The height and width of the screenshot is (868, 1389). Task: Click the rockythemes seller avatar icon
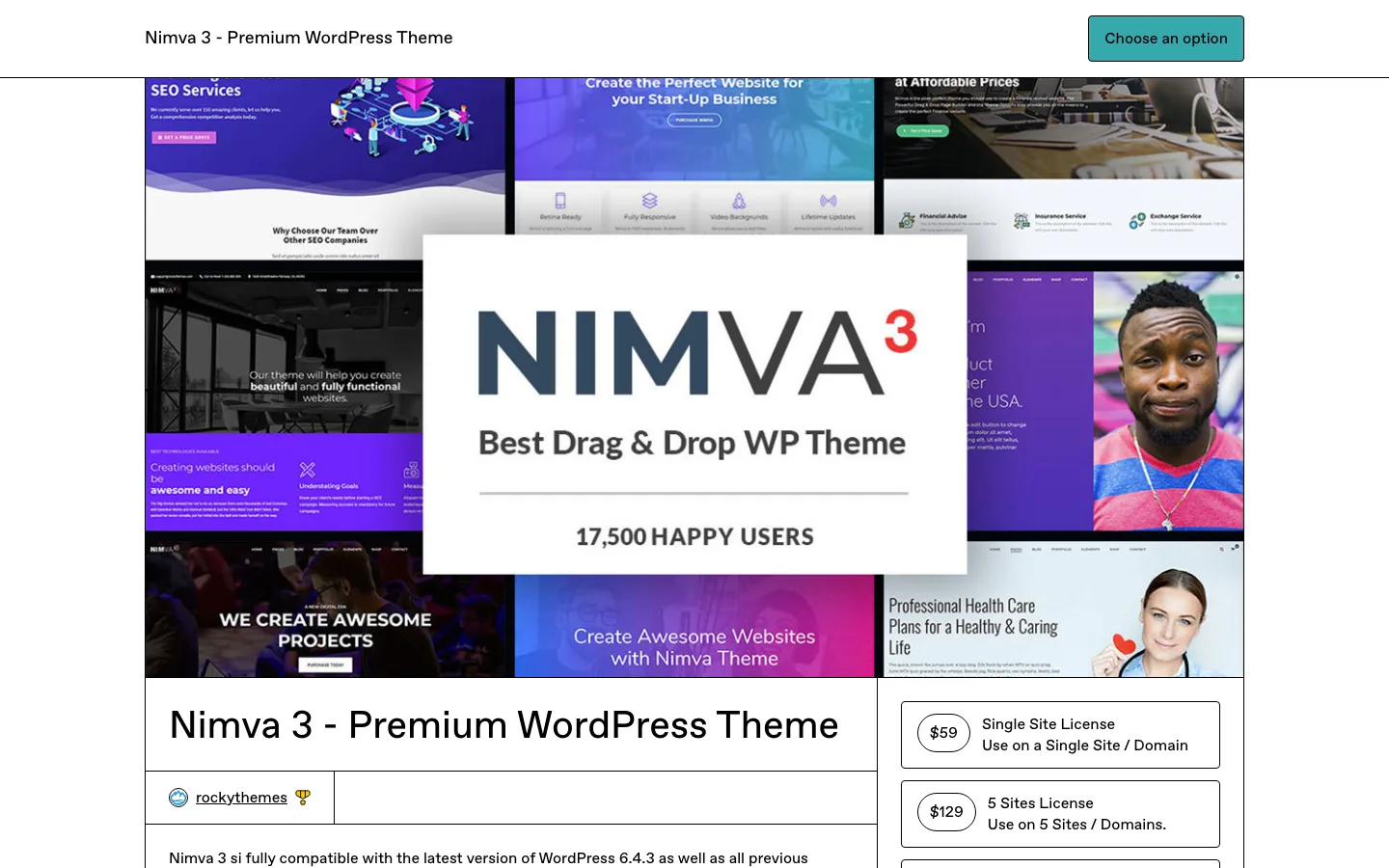178,798
